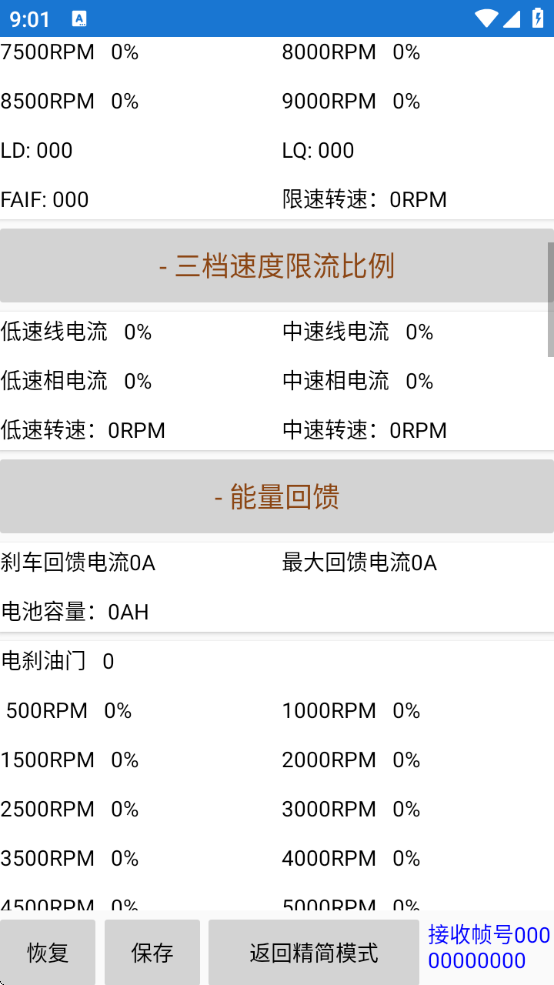Viewport: 554px width, 985px height.
Task: Collapse the 三档速度限流比例 section header
Action: (x=277, y=266)
